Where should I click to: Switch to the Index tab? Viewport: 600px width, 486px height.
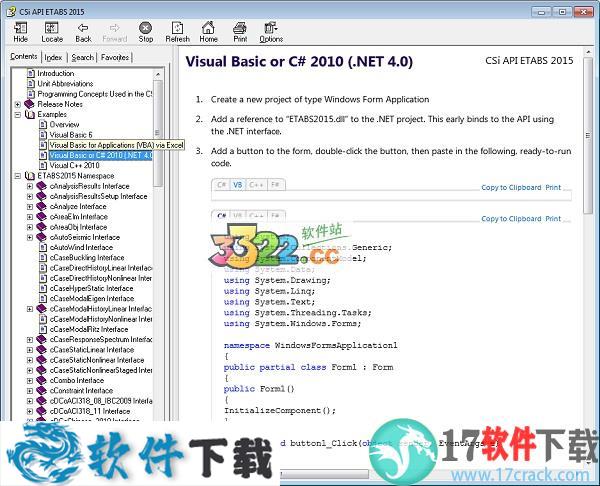point(53,57)
